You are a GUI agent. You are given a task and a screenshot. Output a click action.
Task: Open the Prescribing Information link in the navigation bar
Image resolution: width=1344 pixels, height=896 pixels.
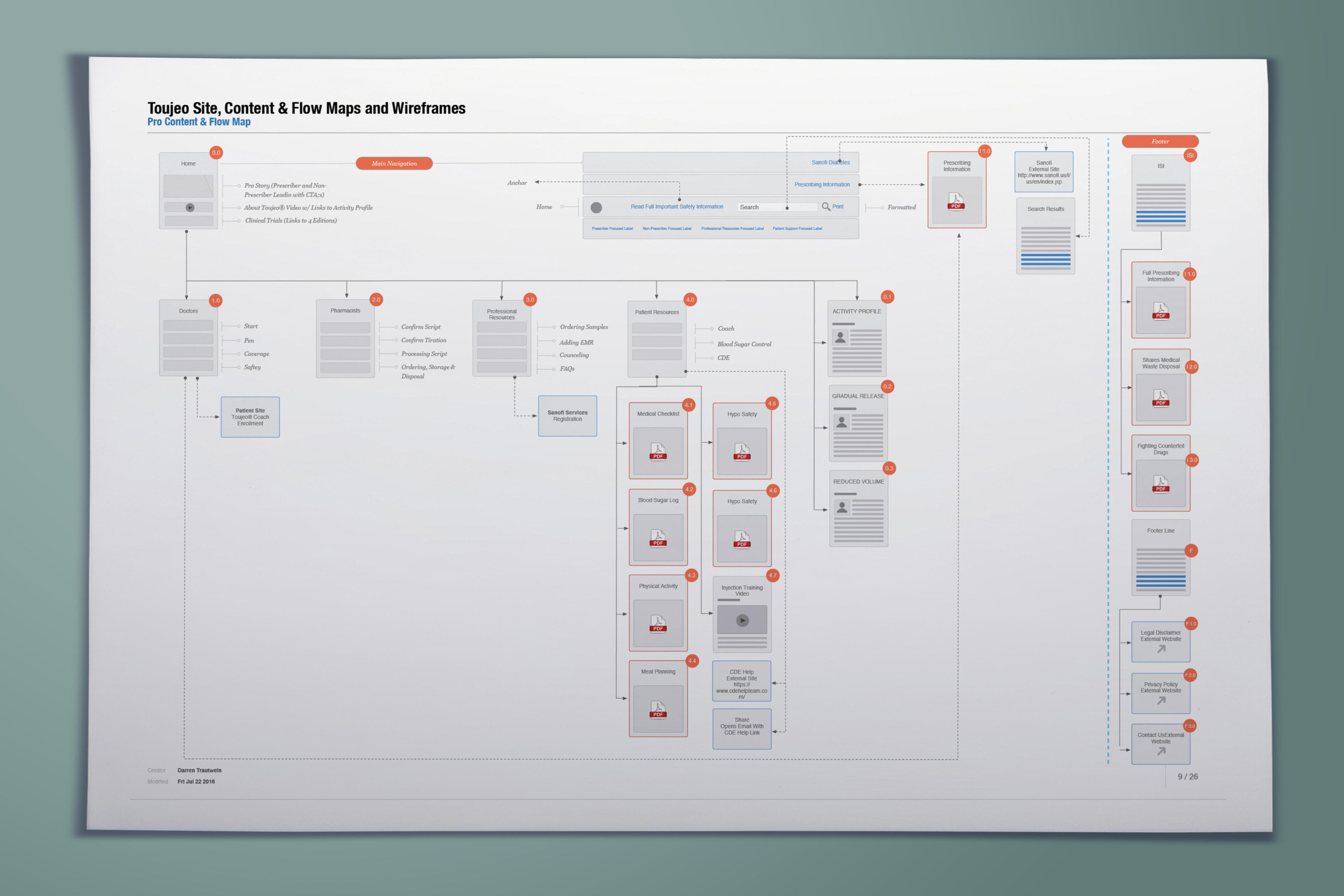point(822,185)
